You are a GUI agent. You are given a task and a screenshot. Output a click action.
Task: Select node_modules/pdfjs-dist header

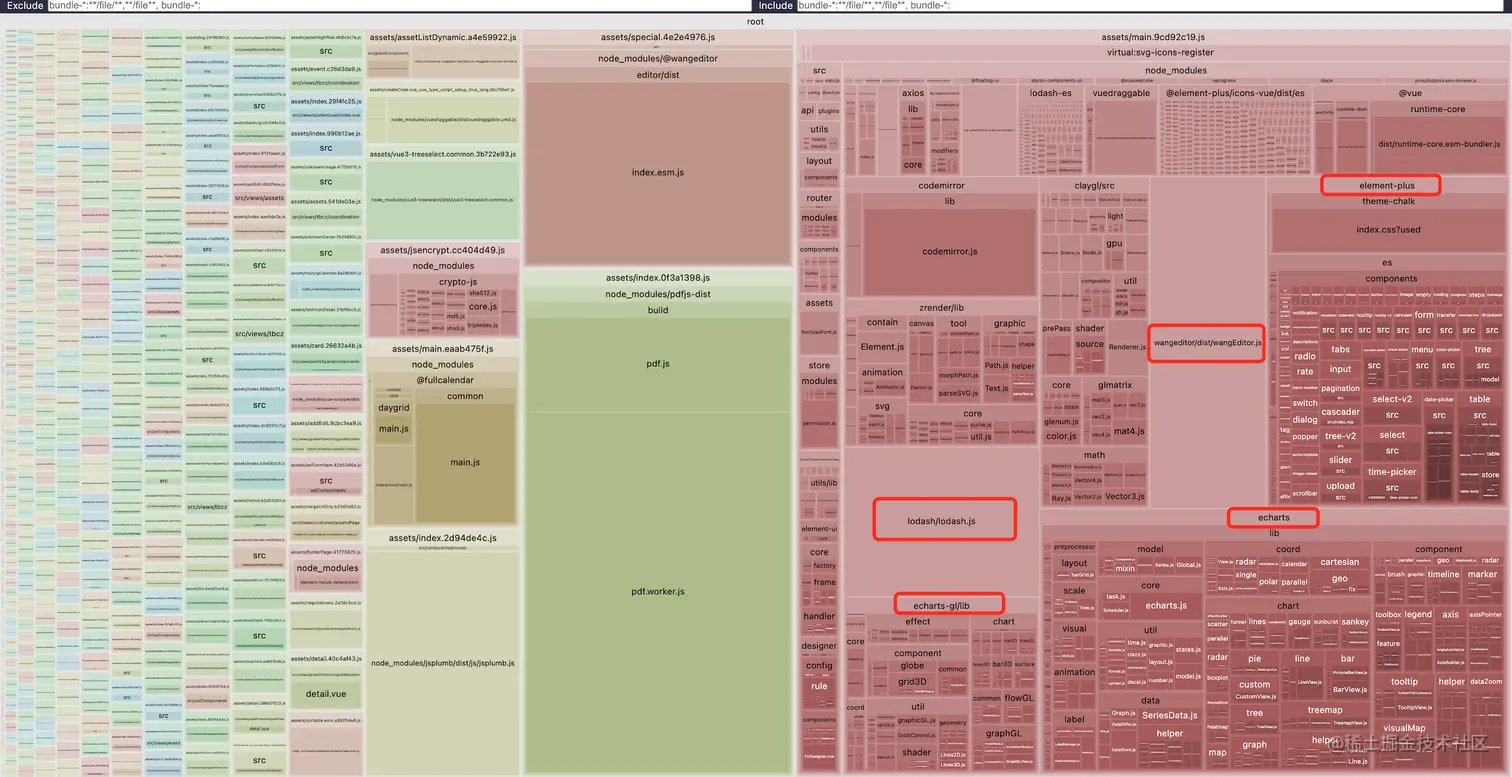658,294
